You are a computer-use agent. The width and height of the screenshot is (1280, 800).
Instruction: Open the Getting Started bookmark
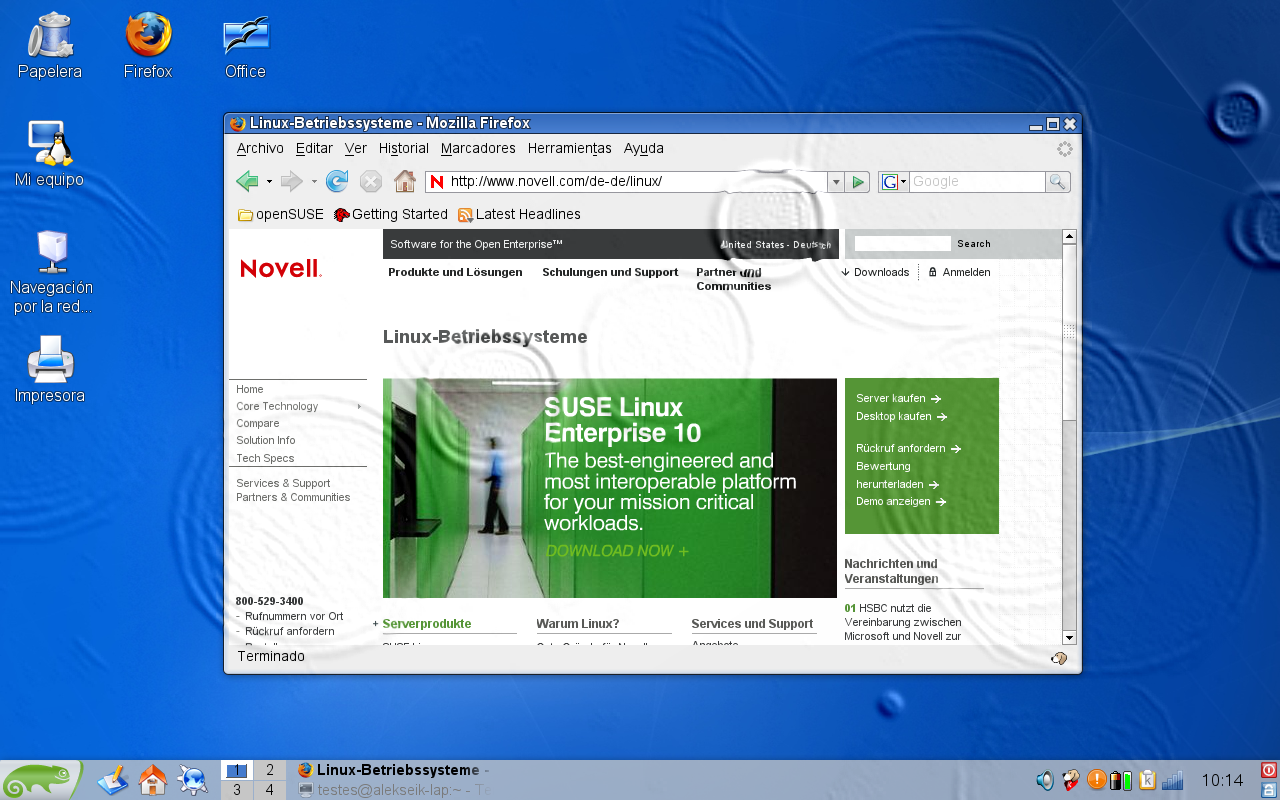[391, 214]
